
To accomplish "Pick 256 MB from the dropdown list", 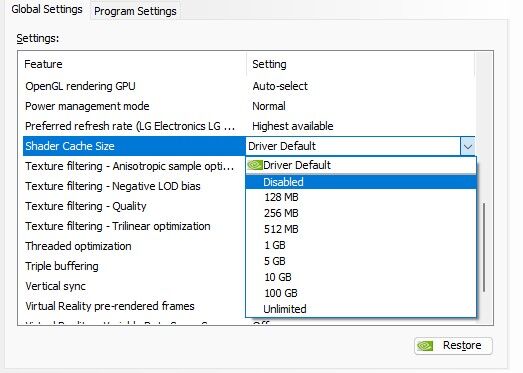I will click(x=361, y=213).
